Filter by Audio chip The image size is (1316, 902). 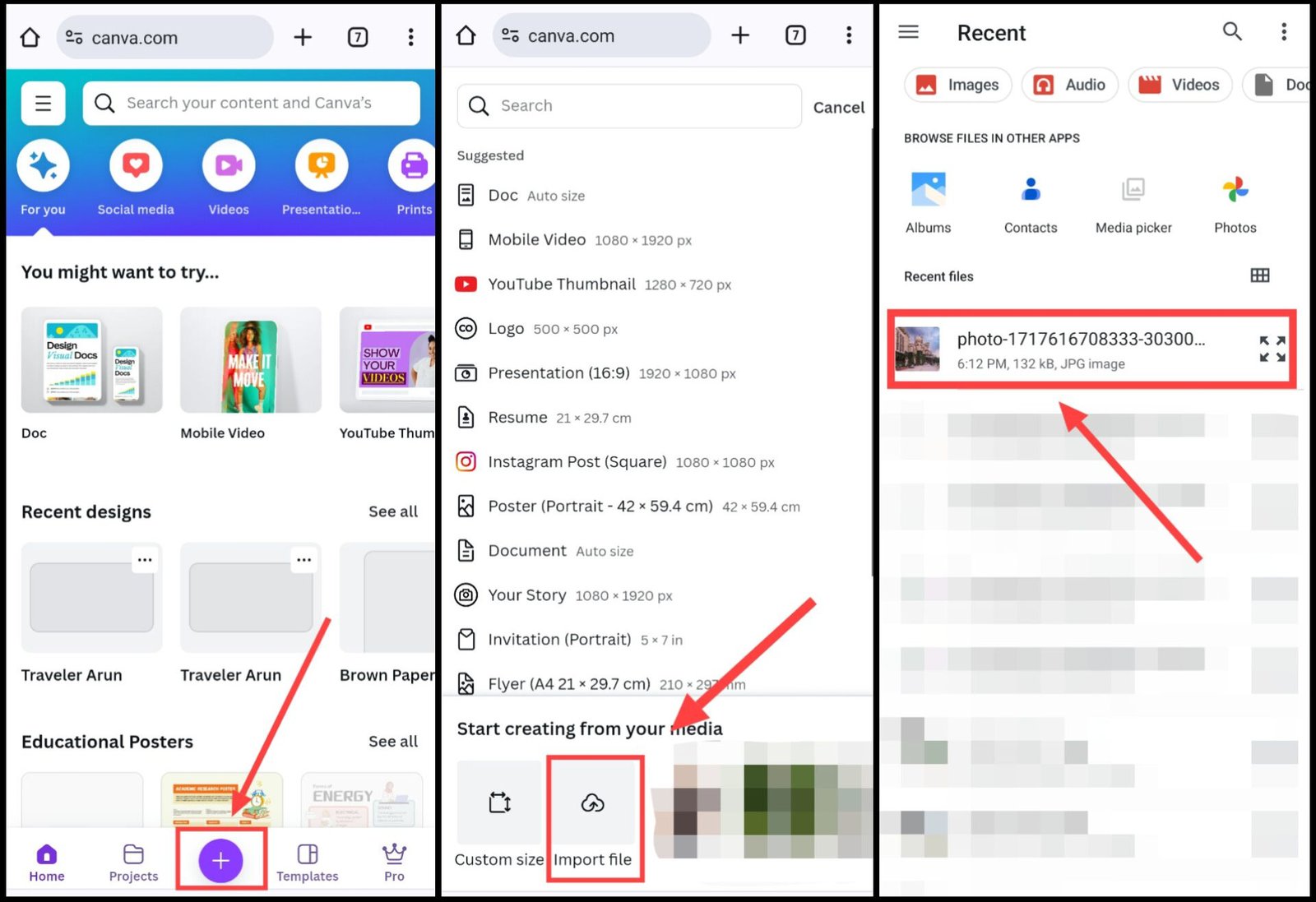point(1070,85)
